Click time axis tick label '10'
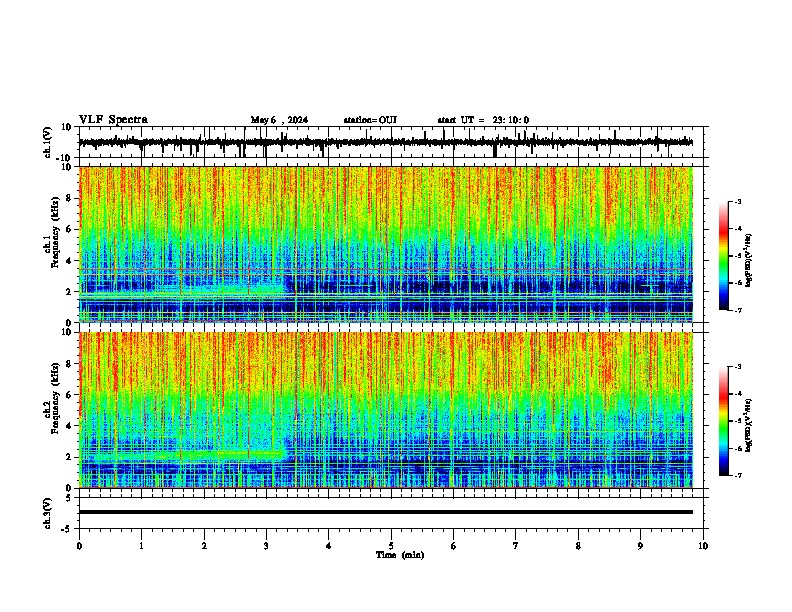Image resolution: width=792 pixels, height=612 pixels. (703, 546)
